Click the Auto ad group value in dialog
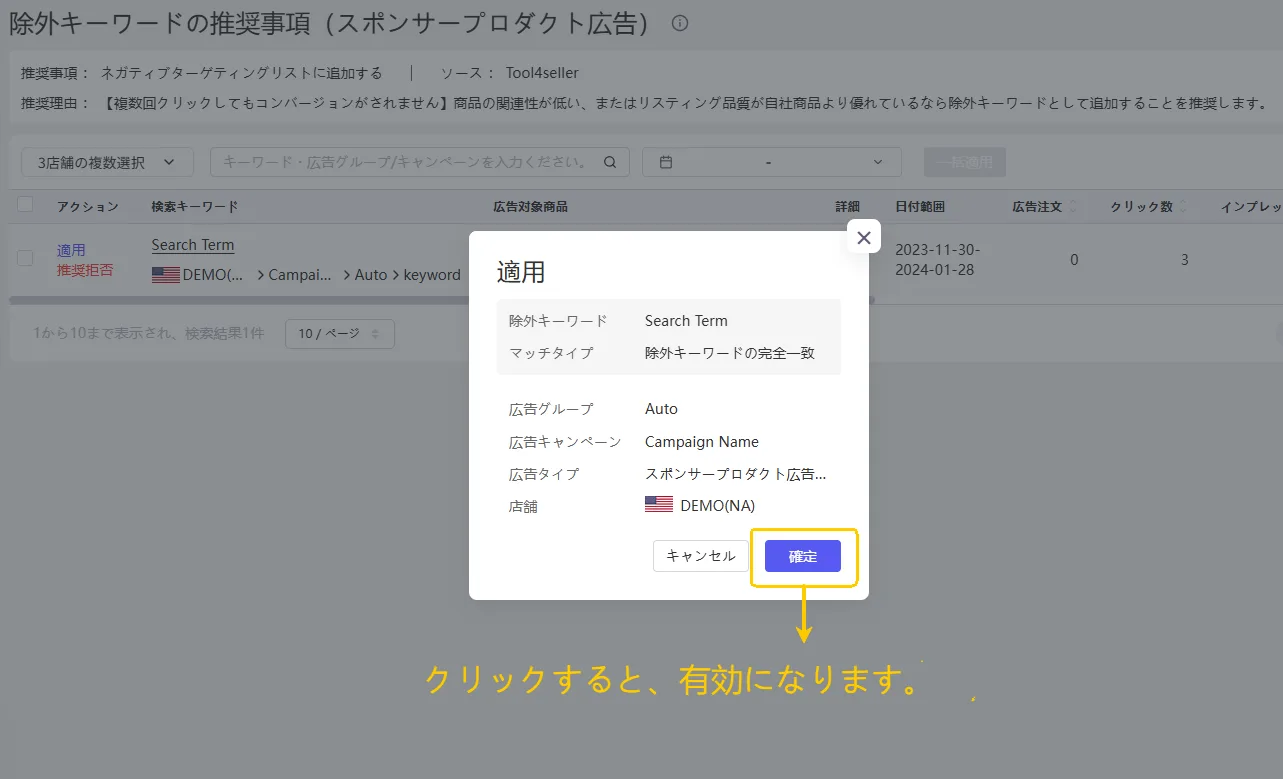Screen dimensions: 1283x779 tap(661, 409)
